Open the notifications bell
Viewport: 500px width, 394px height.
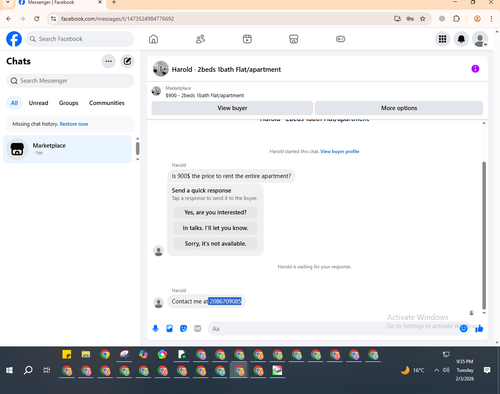(x=461, y=39)
